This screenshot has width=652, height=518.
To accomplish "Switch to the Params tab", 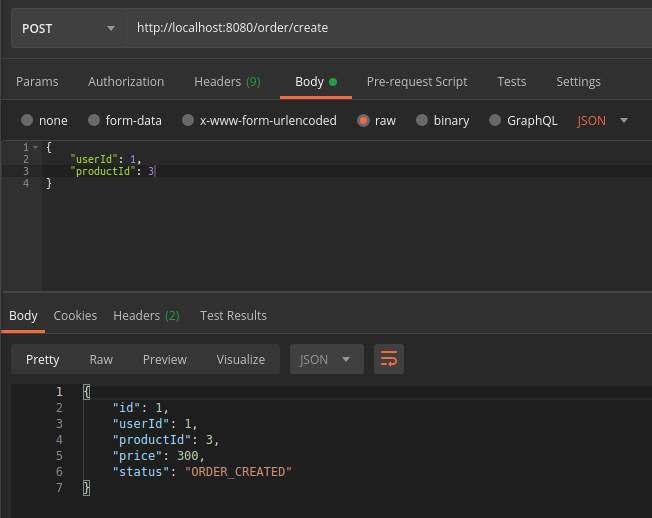I will pos(37,82).
